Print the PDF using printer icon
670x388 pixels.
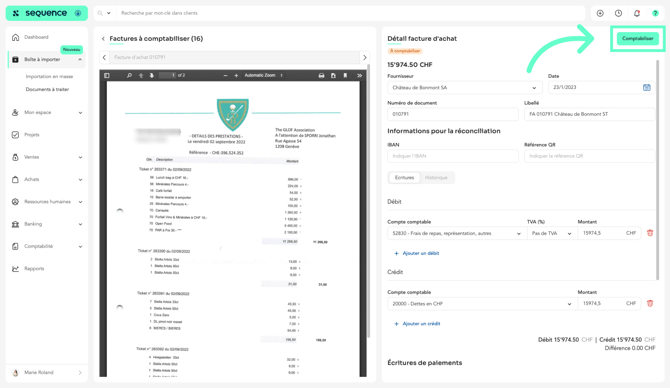[x=321, y=75]
